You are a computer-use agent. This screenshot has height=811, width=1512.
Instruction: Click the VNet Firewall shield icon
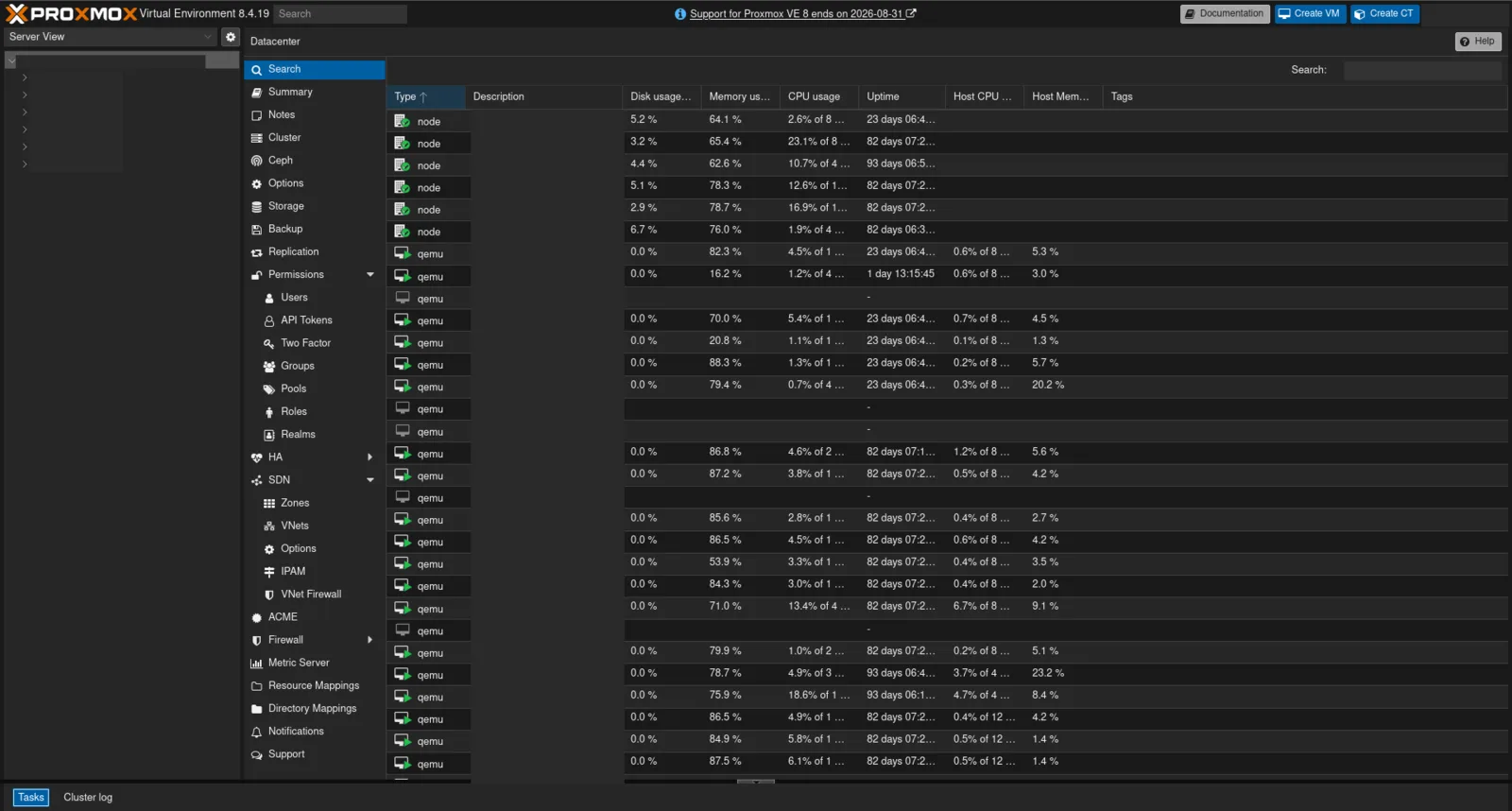pyautogui.click(x=269, y=595)
